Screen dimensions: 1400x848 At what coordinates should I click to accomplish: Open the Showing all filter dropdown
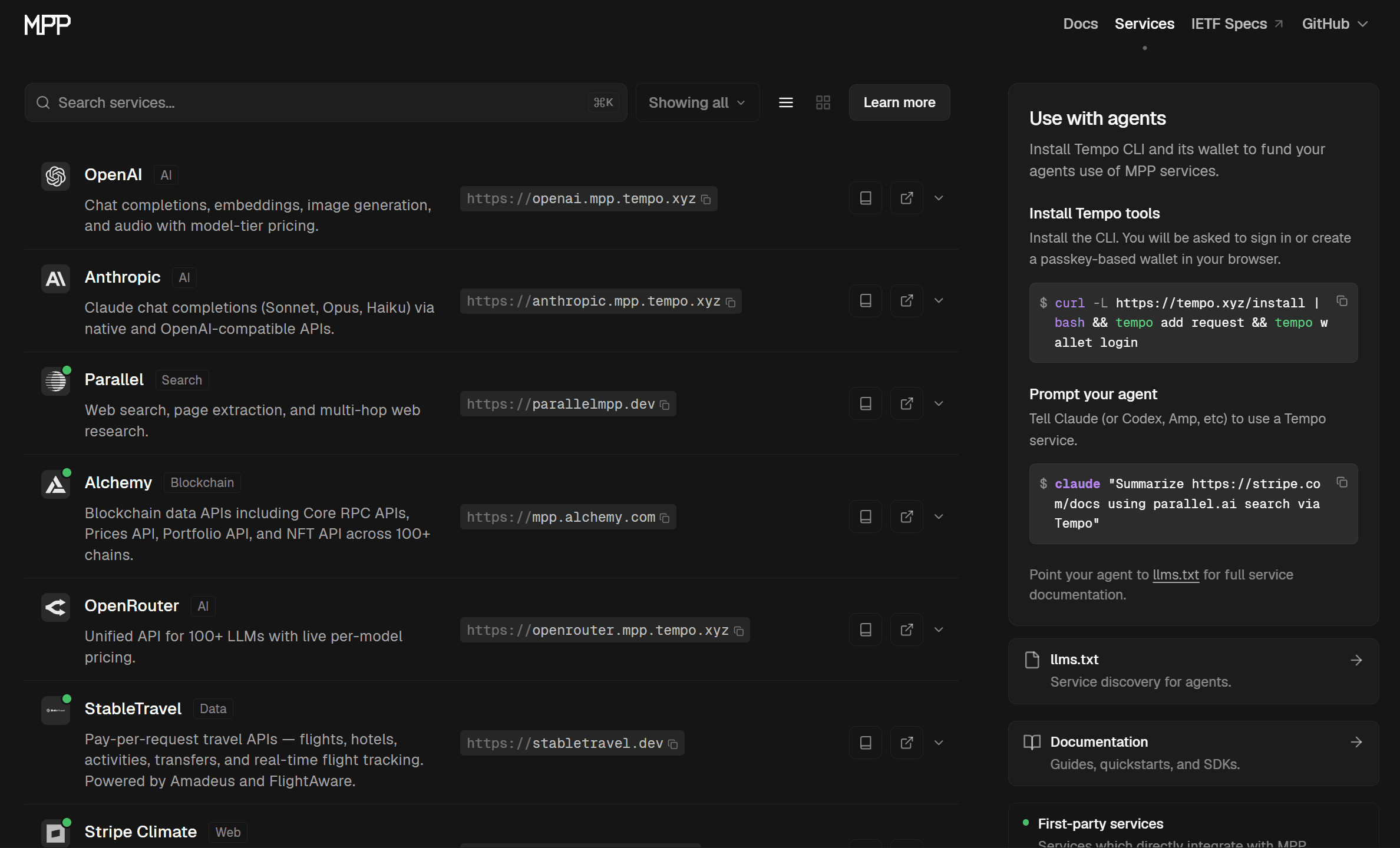[697, 102]
